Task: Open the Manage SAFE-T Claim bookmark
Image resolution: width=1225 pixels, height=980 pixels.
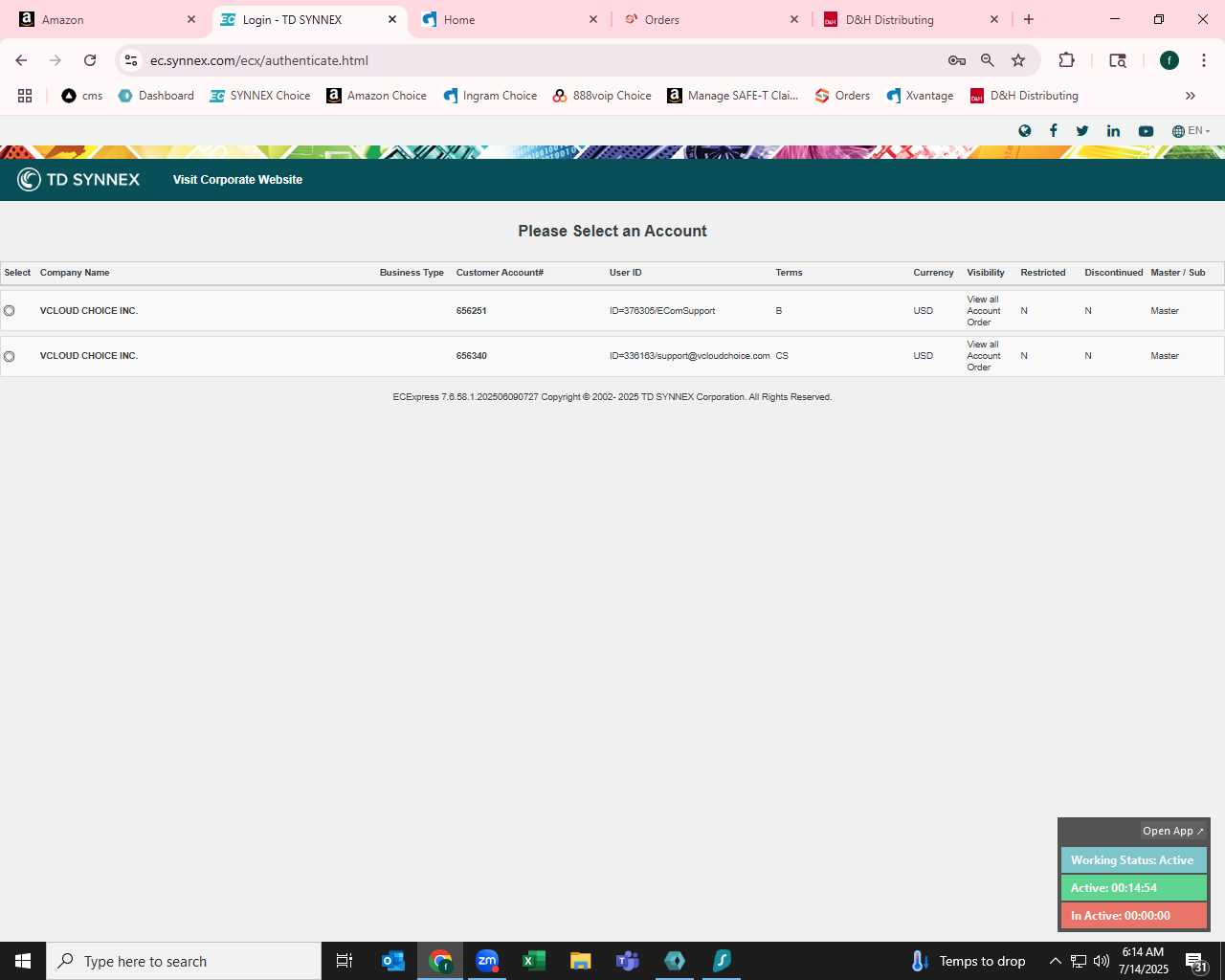Action: point(733,96)
